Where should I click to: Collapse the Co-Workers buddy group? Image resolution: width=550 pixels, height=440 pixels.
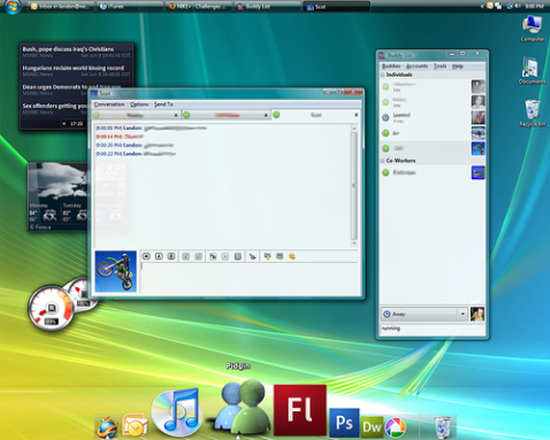point(383,160)
